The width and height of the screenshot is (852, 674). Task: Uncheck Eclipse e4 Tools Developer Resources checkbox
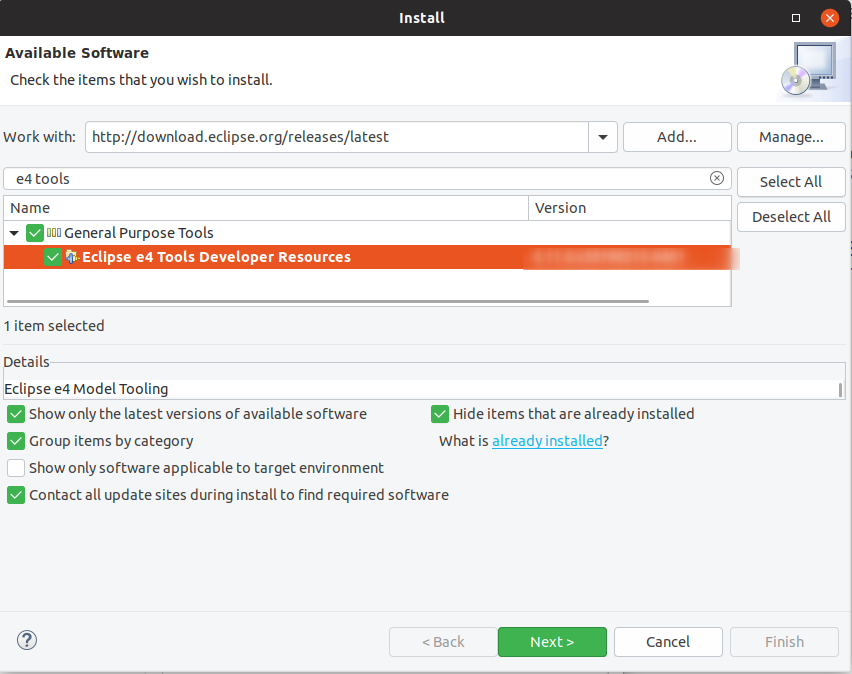53,257
